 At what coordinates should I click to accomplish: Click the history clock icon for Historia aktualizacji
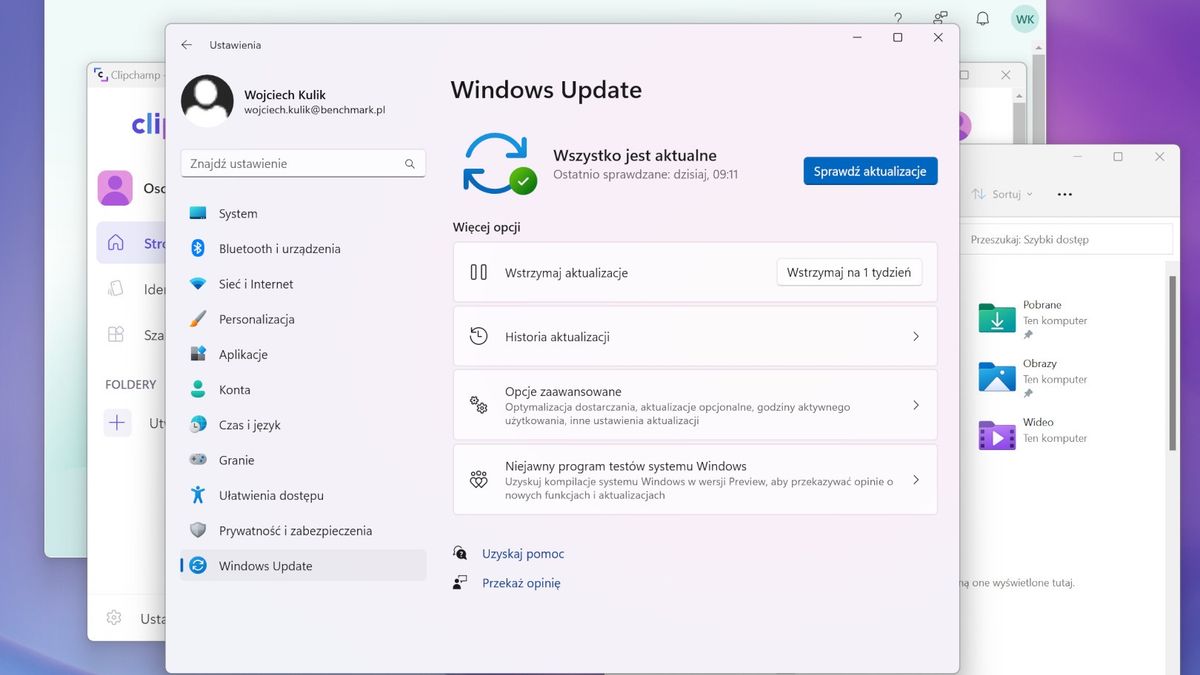479,336
